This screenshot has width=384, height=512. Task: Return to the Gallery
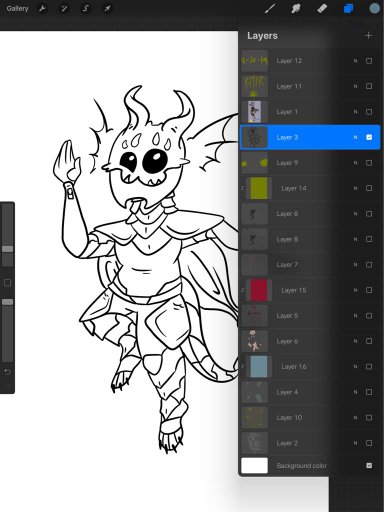click(17, 9)
